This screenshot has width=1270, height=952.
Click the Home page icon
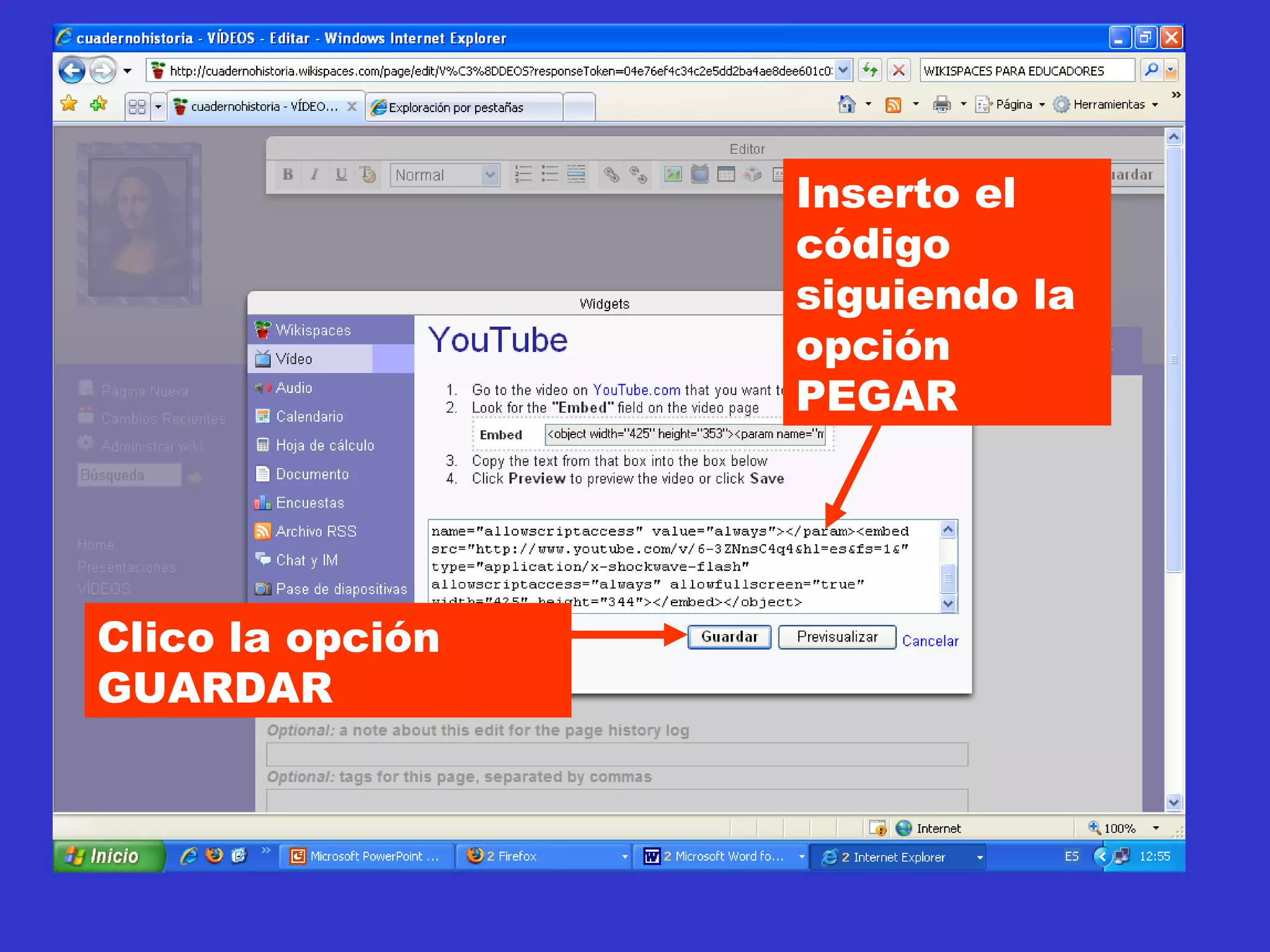[x=846, y=104]
